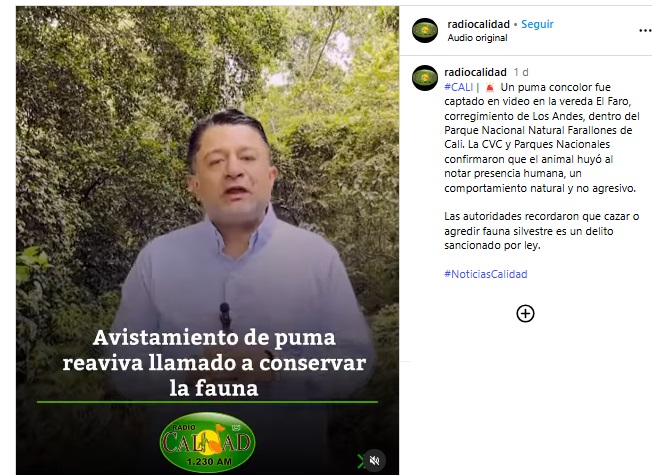This screenshot has width=652, height=475.
Task: Load more comments with the plus circle
Action: [525, 314]
